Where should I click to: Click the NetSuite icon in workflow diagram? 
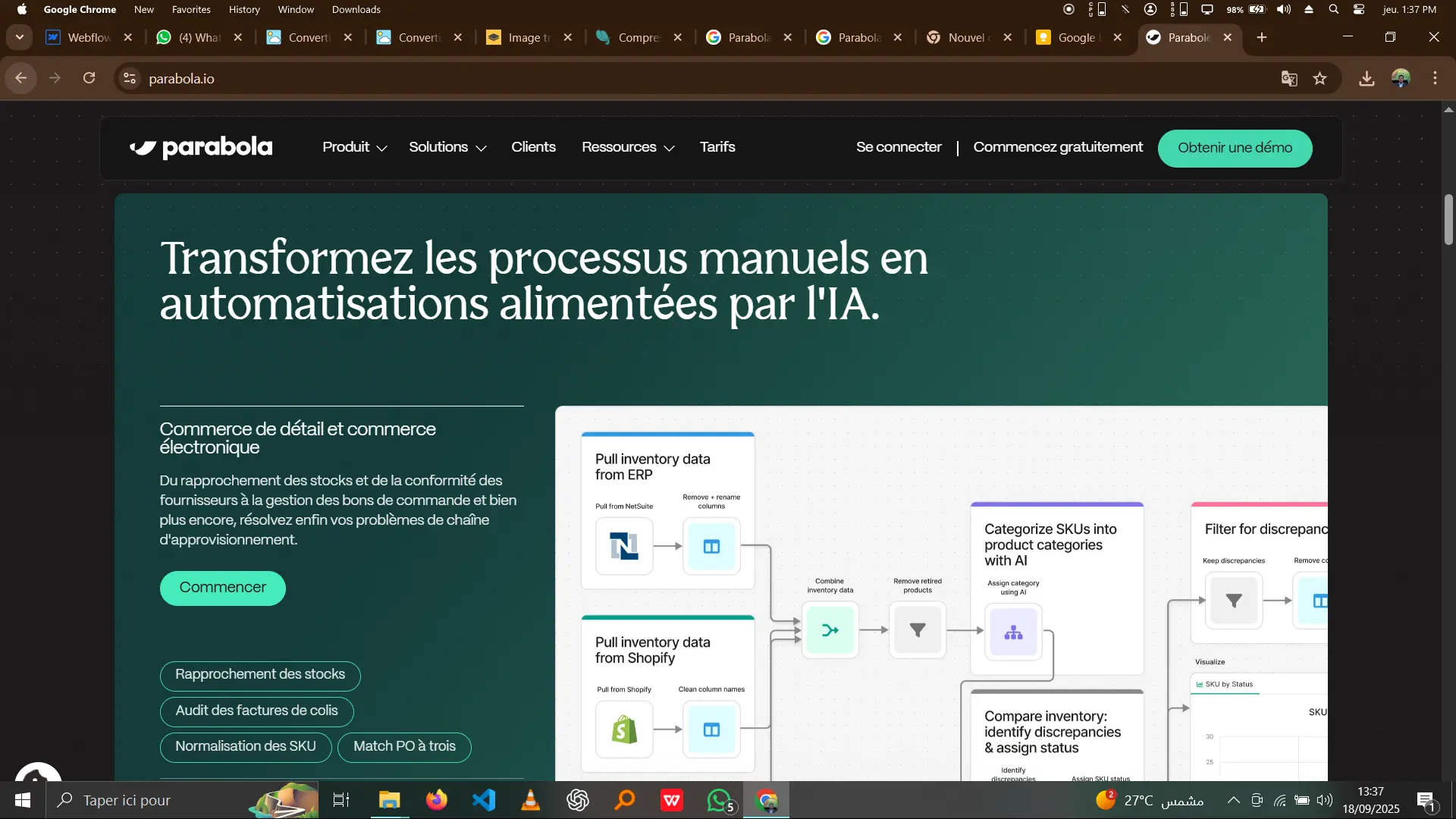coord(623,546)
